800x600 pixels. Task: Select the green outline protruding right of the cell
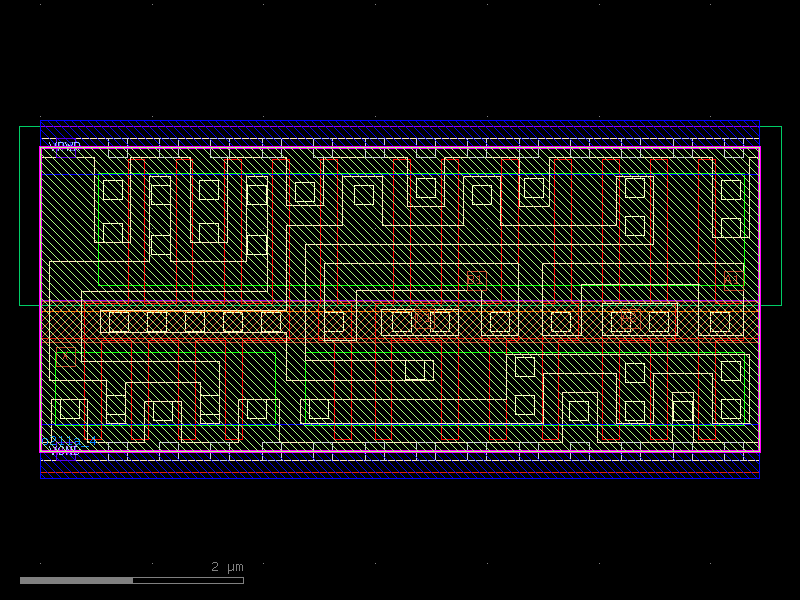pos(771,215)
